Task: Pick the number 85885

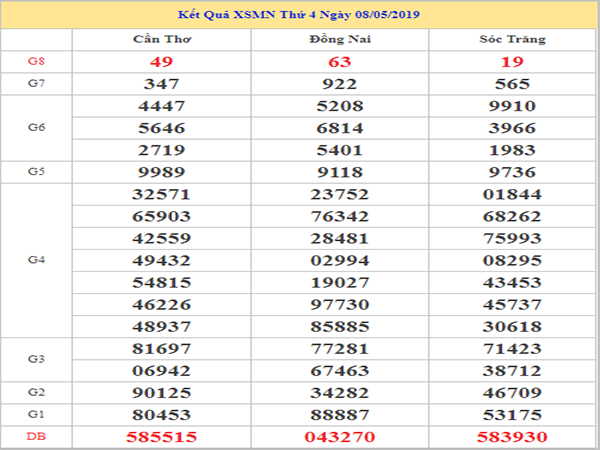Action: [x=340, y=327]
